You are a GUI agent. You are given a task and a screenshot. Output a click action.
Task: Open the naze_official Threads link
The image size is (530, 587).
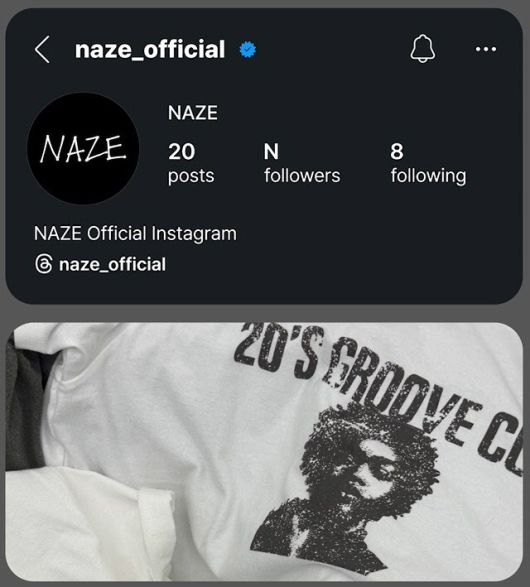pyautogui.click(x=112, y=264)
